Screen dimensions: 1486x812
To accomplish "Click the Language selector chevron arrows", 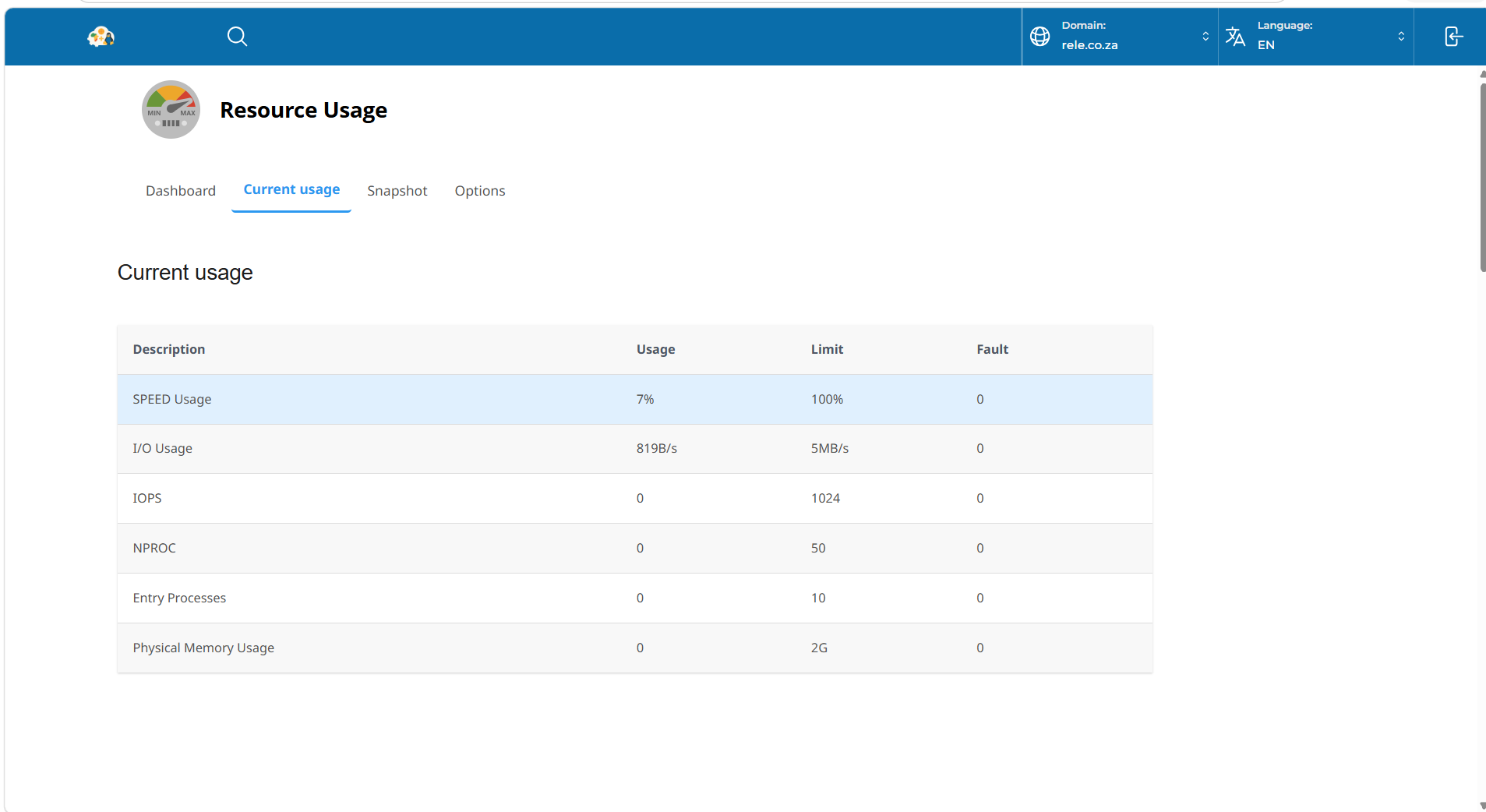I will [x=1401, y=37].
